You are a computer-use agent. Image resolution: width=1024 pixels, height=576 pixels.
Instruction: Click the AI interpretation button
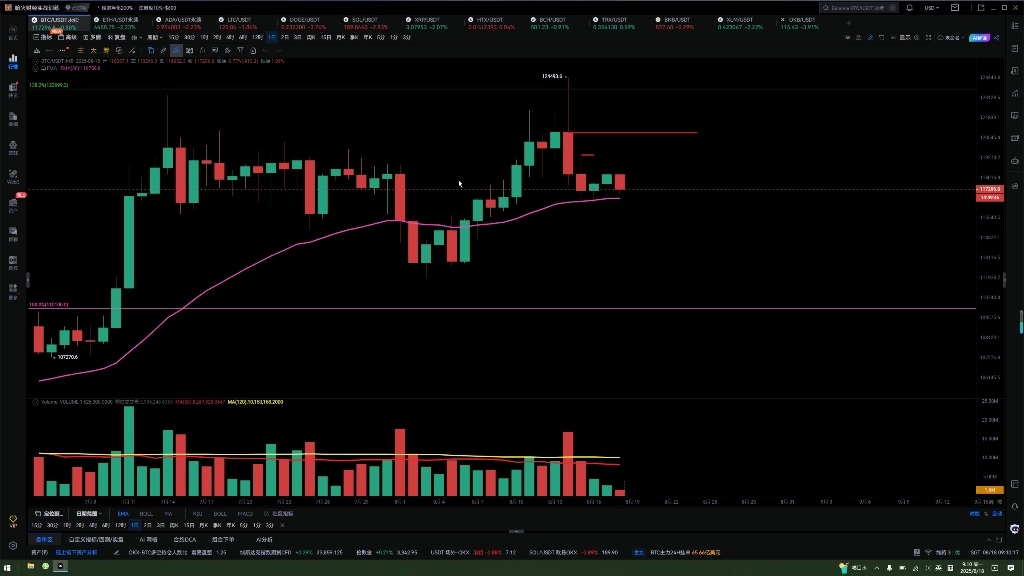point(979,37)
